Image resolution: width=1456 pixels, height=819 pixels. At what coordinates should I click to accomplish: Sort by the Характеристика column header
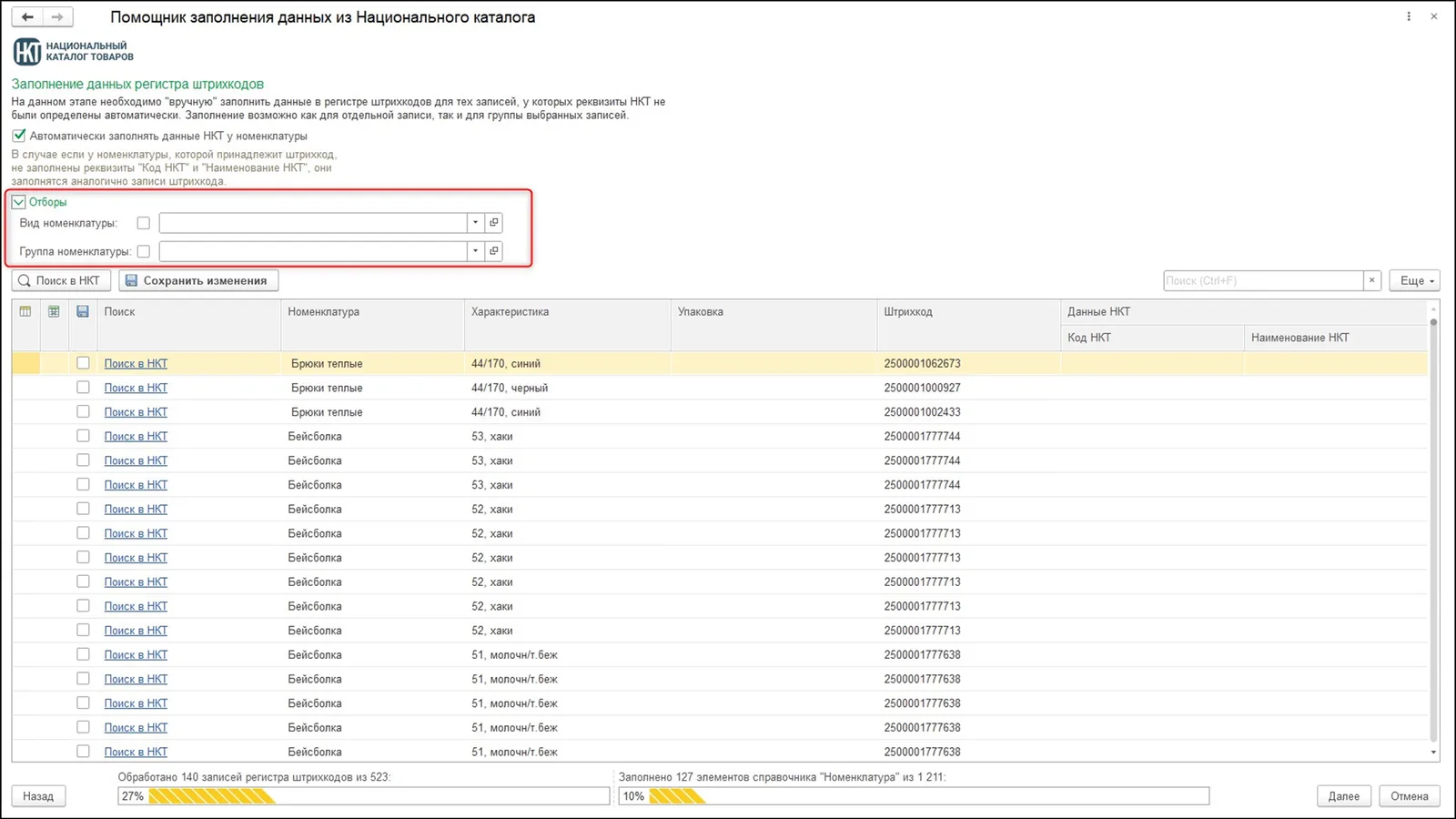(567, 325)
